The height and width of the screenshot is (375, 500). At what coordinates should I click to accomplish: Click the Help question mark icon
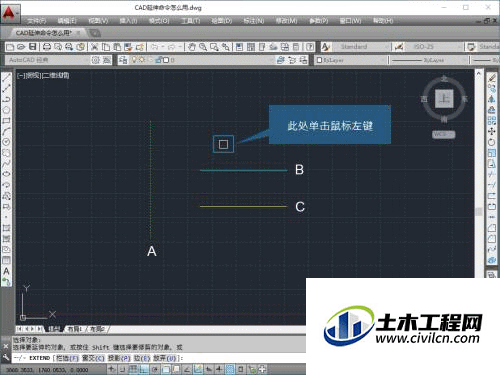310,47
